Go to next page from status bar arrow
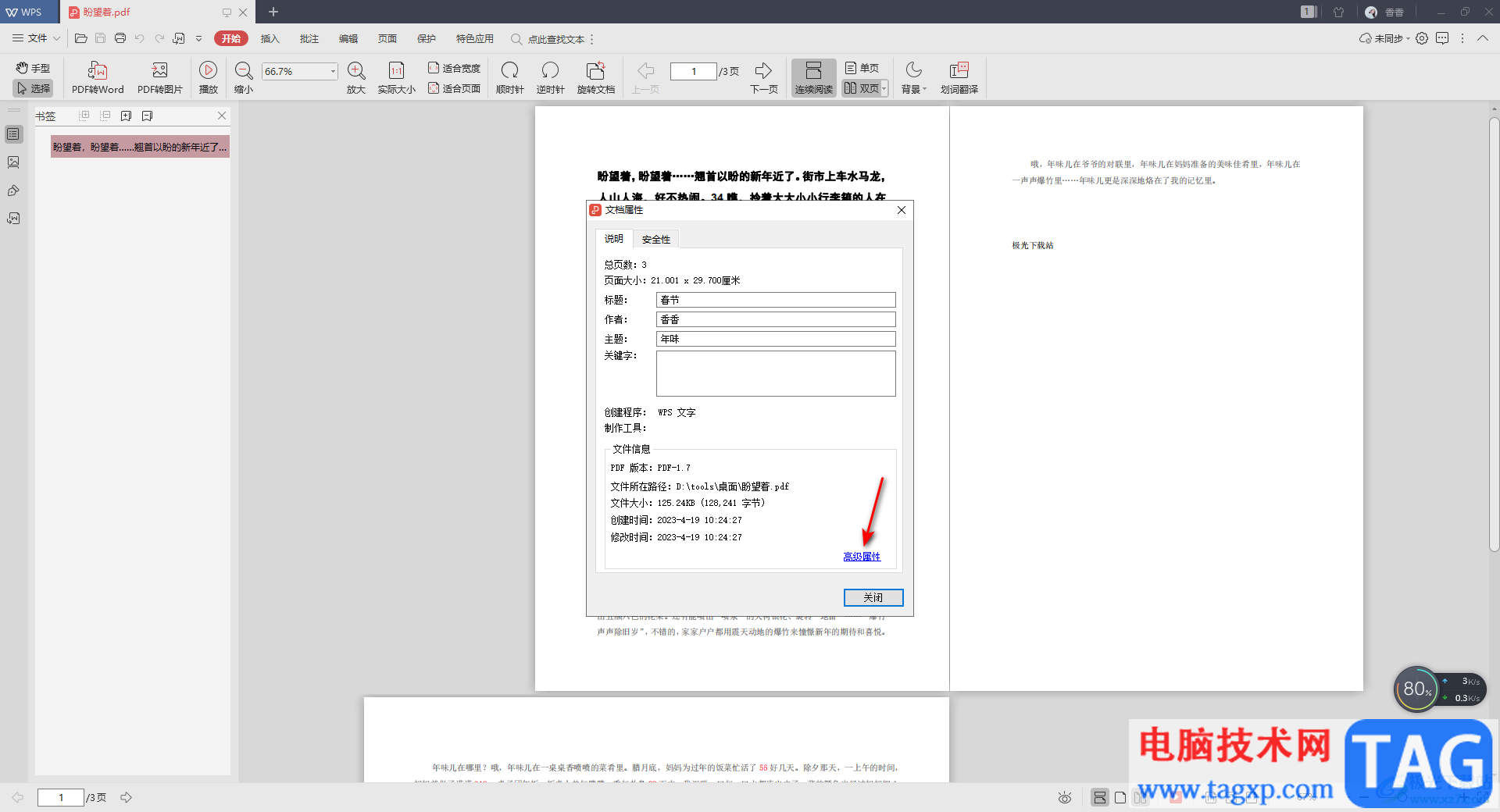 (x=126, y=797)
